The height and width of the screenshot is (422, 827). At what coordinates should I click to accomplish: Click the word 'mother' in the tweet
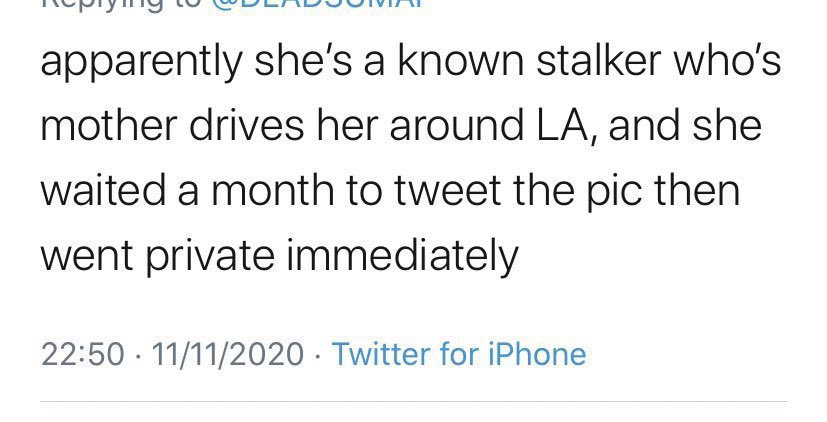109,126
